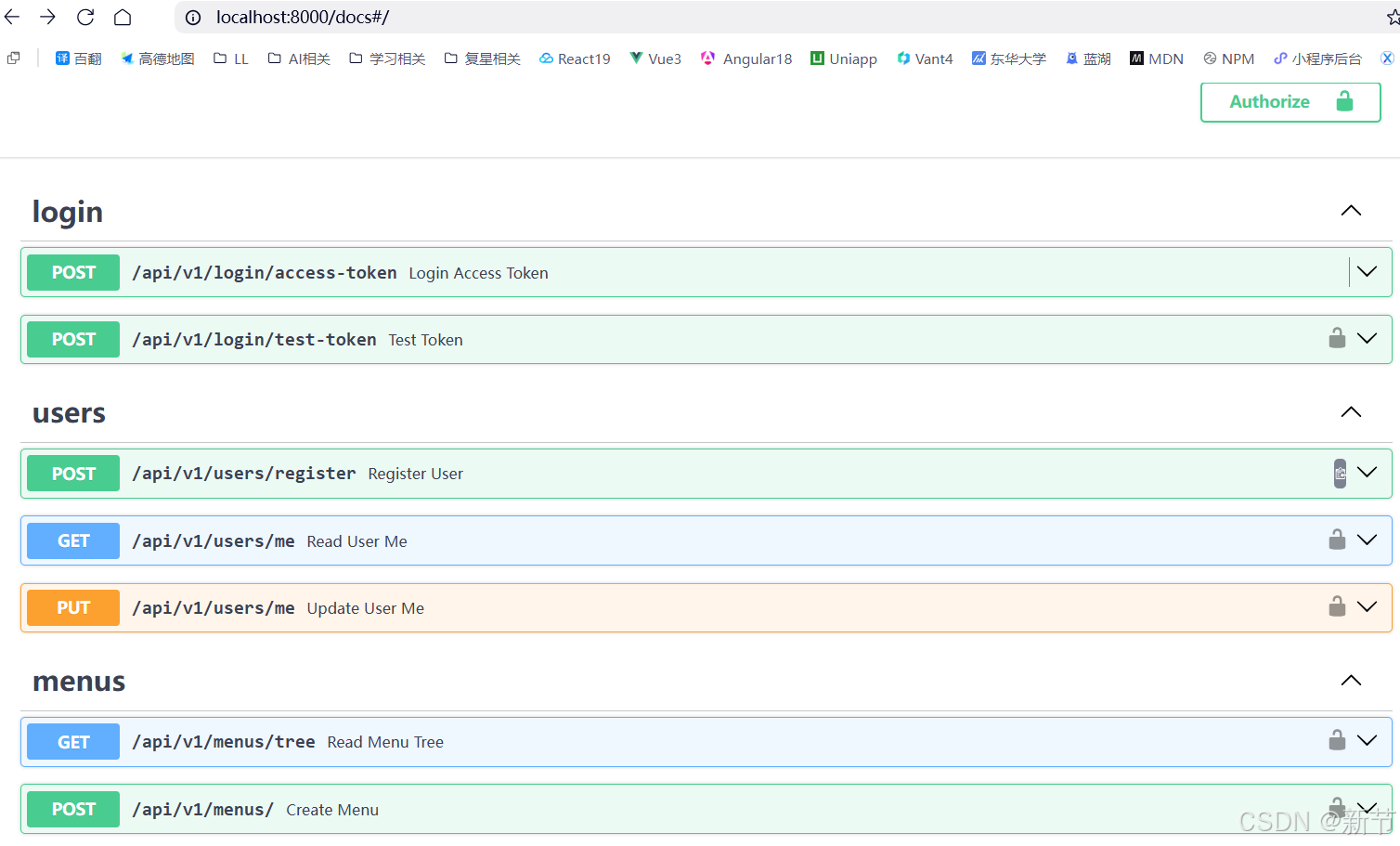This screenshot has height=846, width=1400.
Task: View site information icon beside the URL
Action: tap(193, 18)
